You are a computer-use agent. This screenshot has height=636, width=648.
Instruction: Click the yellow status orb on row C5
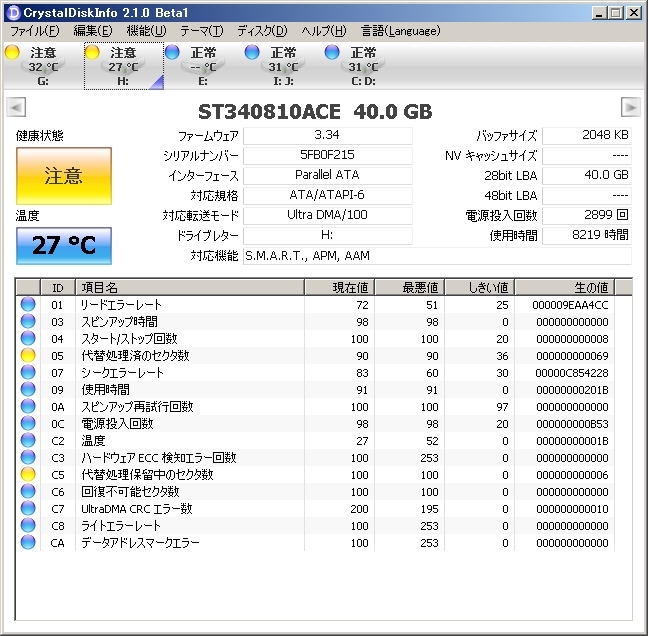(28, 475)
